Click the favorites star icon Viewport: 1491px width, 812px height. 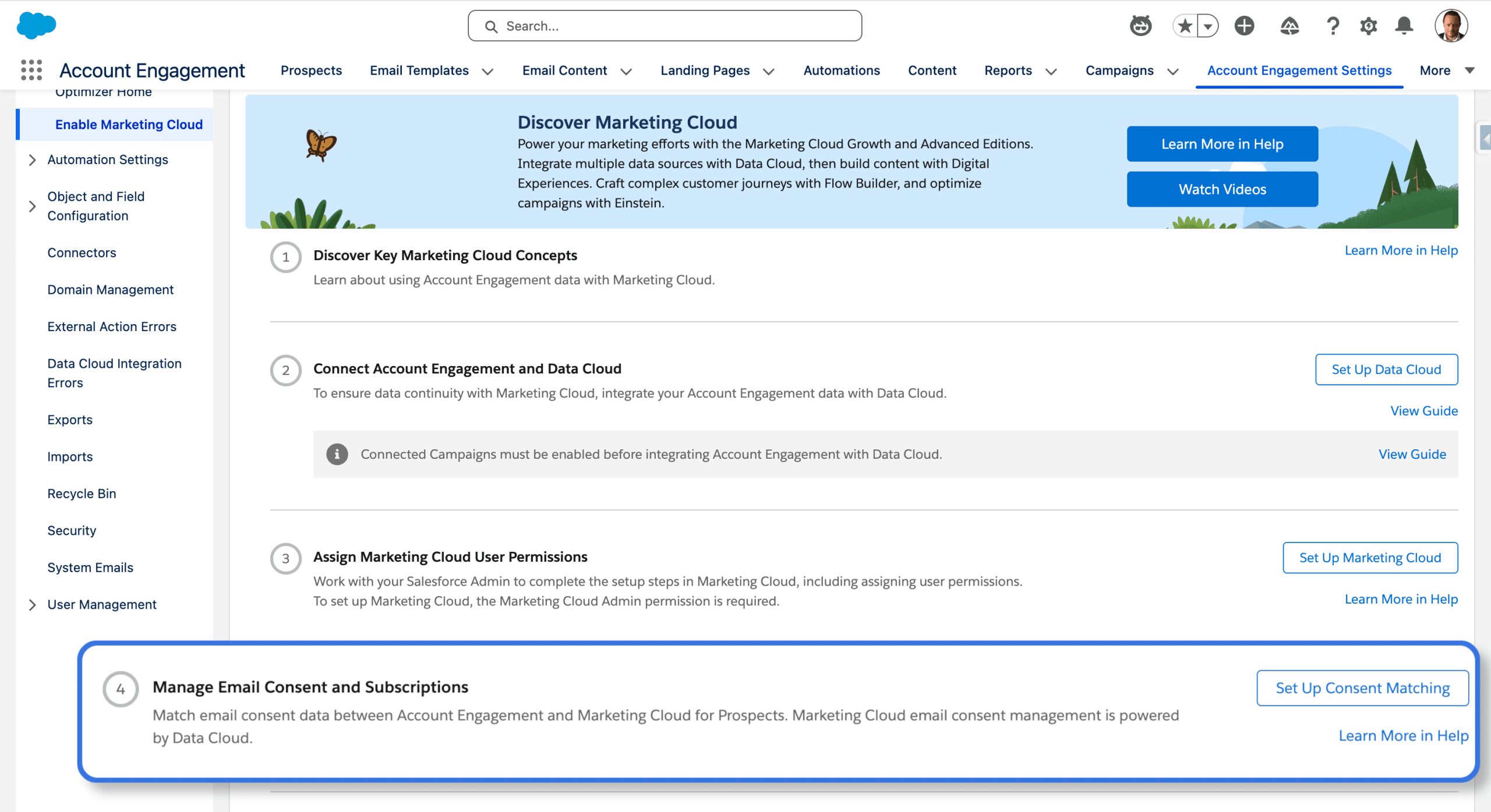[x=1185, y=26]
